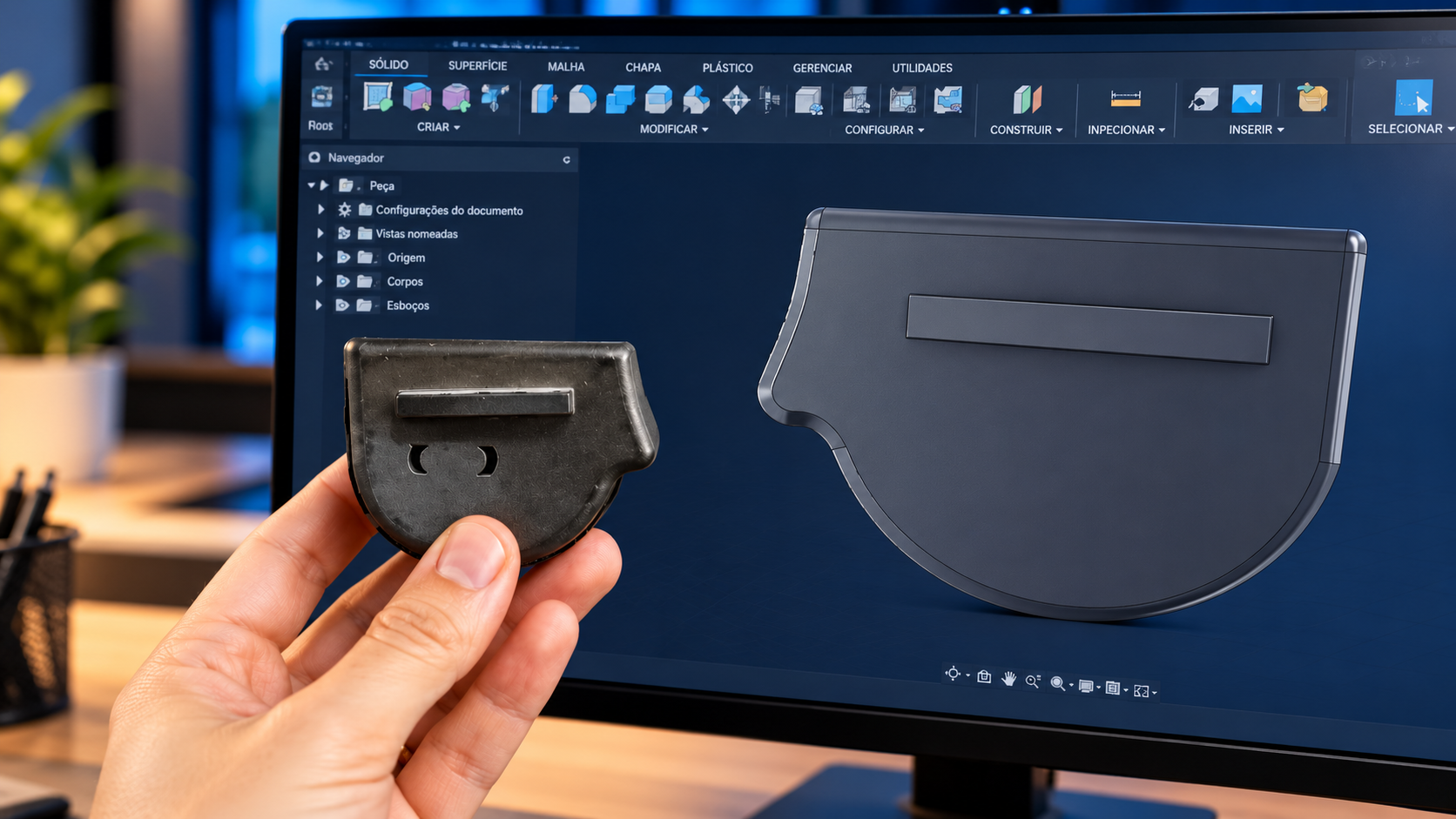Screen dimensions: 1456x819
Task: Click the Insert image icon
Action: (1247, 98)
